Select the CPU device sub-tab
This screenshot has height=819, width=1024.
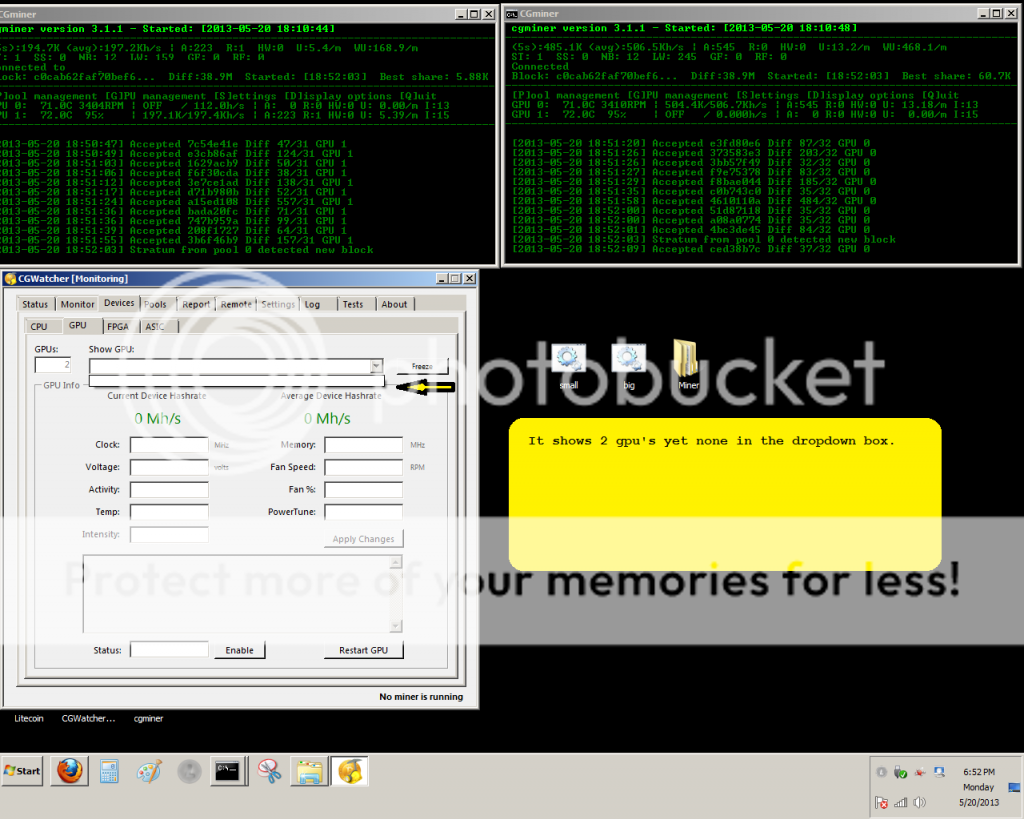pyautogui.click(x=39, y=327)
